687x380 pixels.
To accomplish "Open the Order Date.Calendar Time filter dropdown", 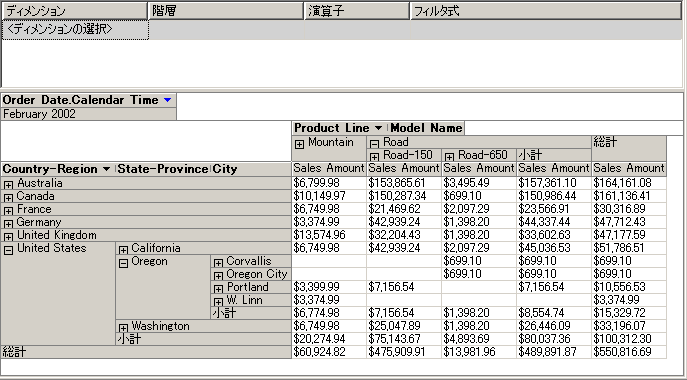I will pyautogui.click(x=167, y=100).
